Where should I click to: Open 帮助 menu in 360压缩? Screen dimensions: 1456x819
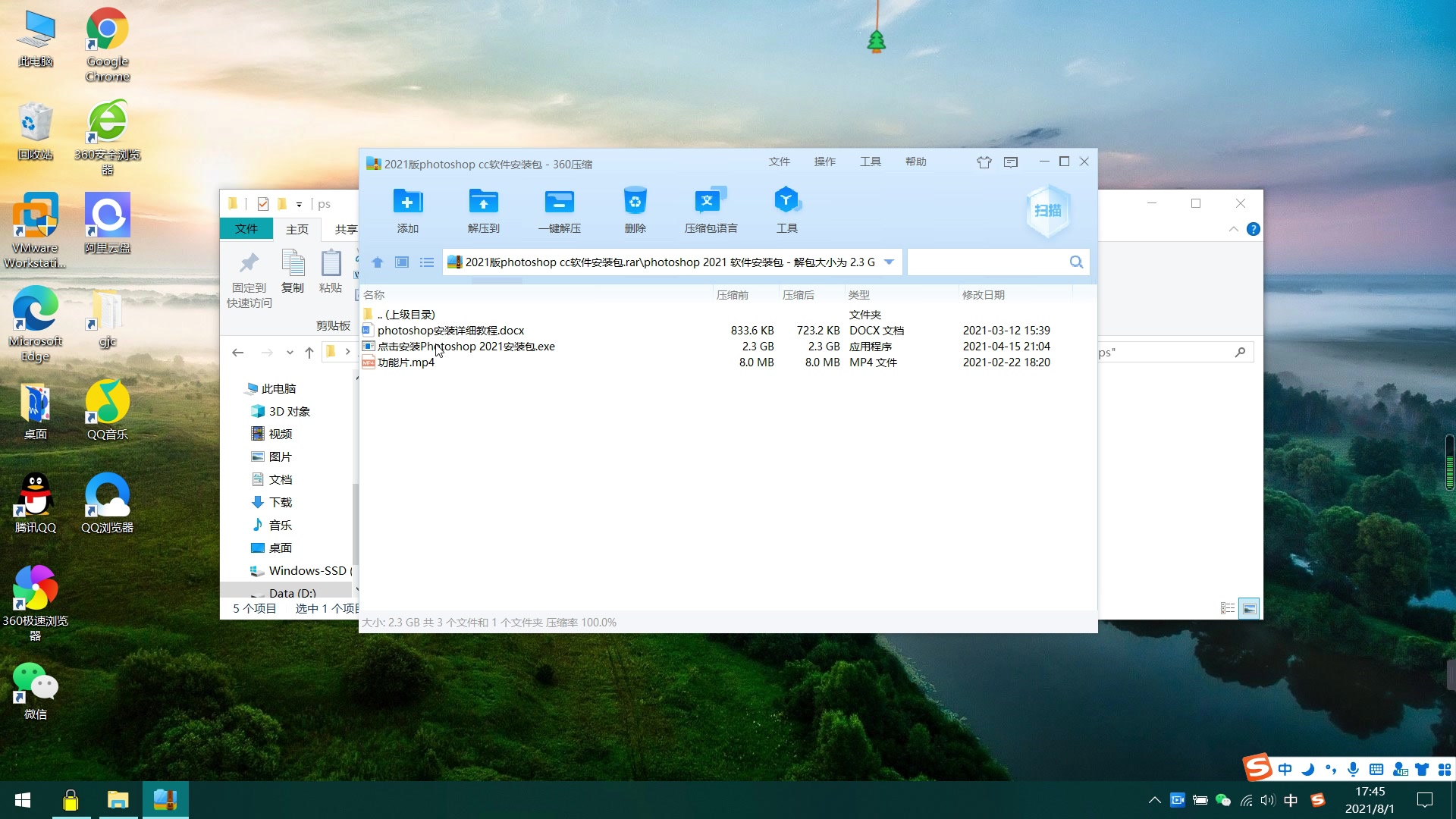[x=916, y=162]
